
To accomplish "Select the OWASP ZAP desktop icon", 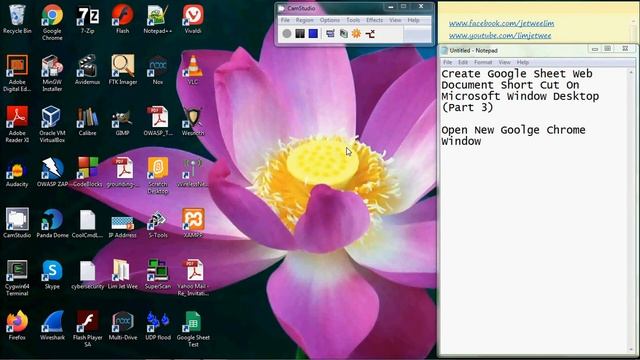I will tap(52, 173).
